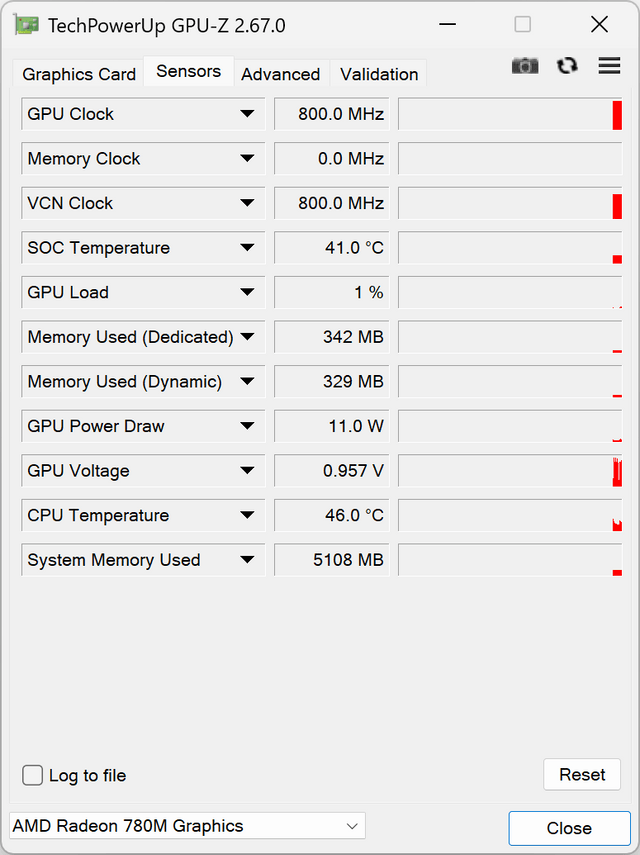
Task: Expand the GPU Clock sensor dropdown
Action: coord(247,114)
